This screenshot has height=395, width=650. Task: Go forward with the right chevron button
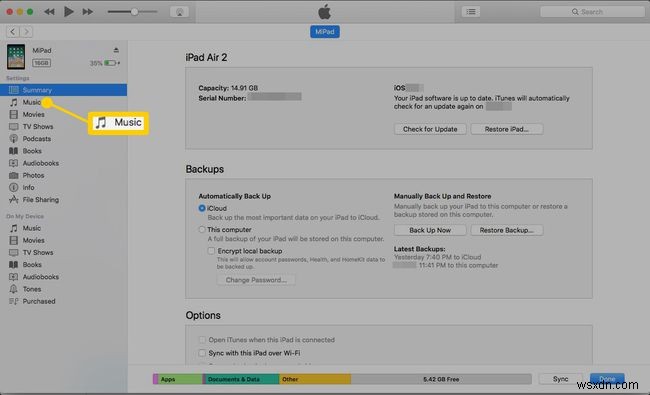pyautogui.click(x=27, y=32)
